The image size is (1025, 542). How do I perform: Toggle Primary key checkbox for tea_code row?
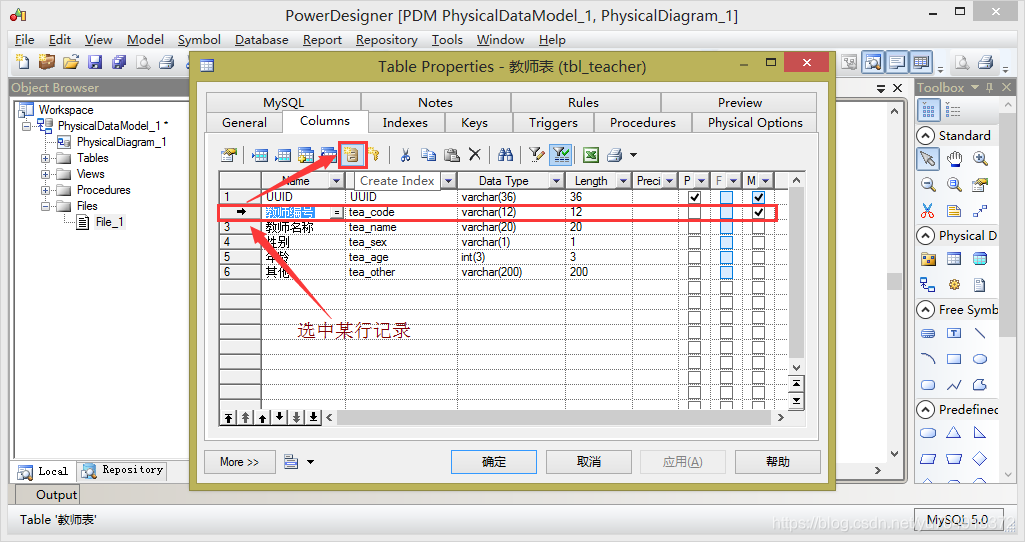pyautogui.click(x=694, y=212)
